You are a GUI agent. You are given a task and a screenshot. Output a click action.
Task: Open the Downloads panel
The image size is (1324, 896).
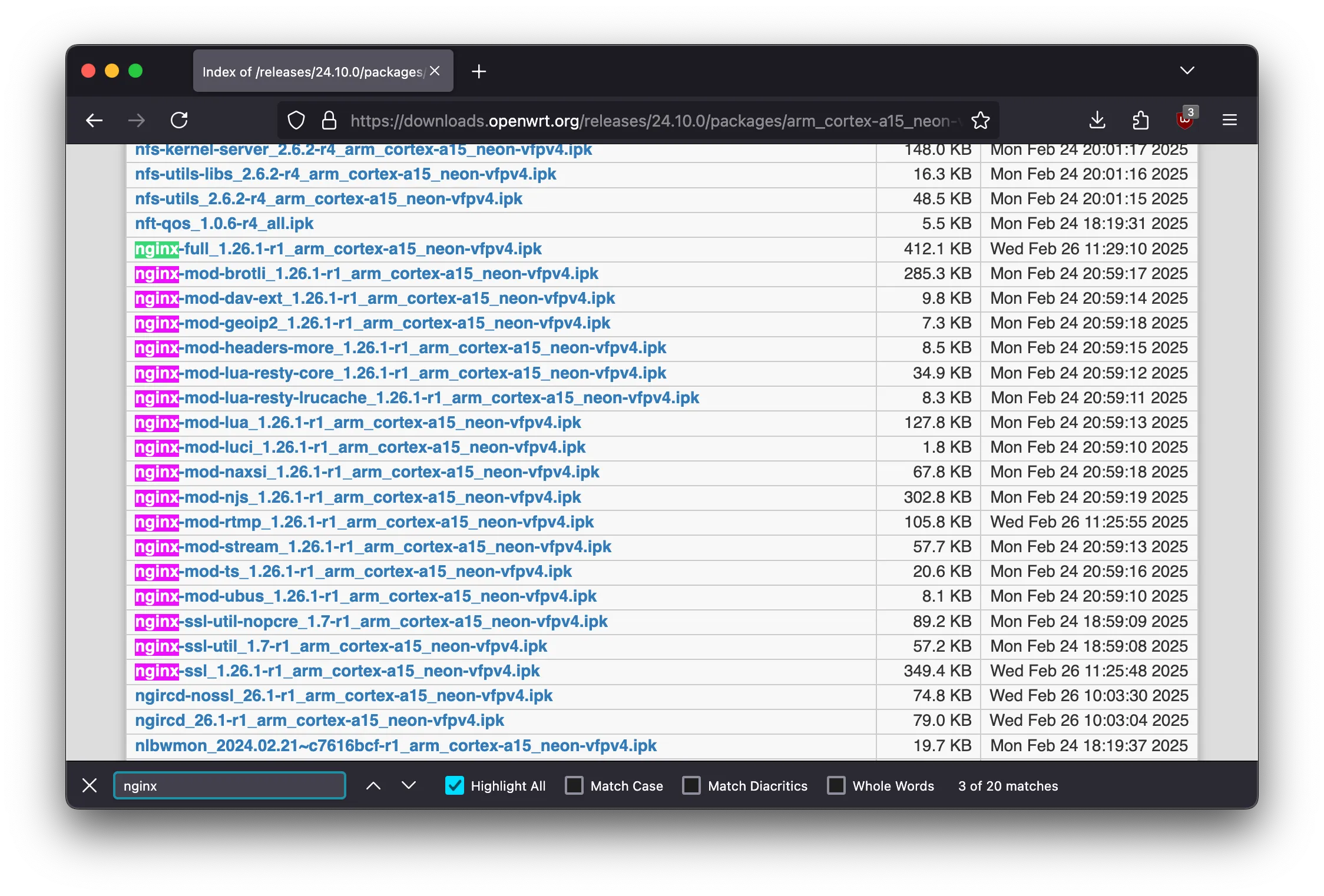(x=1097, y=121)
